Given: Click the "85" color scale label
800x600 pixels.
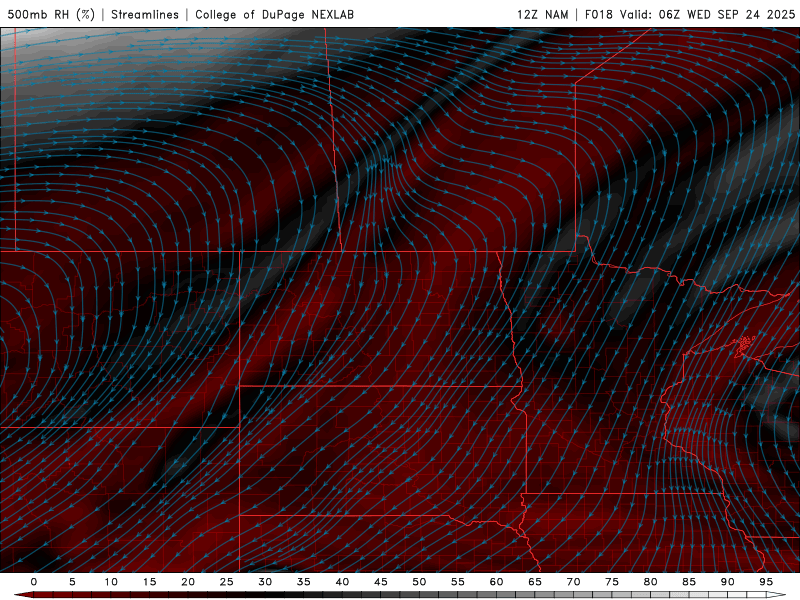Looking at the screenshot, I should (x=689, y=582).
